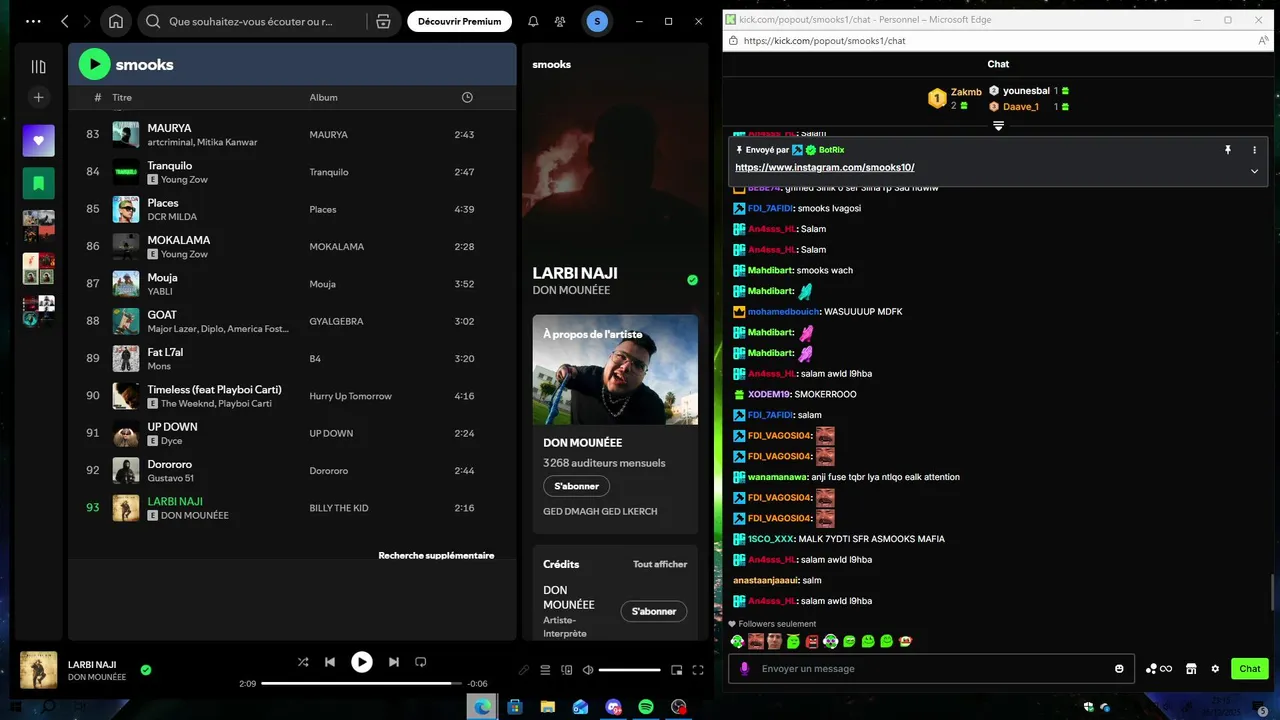Open Hurry Up Tomorrow album link
This screenshot has width=1280, height=720.
(350, 396)
